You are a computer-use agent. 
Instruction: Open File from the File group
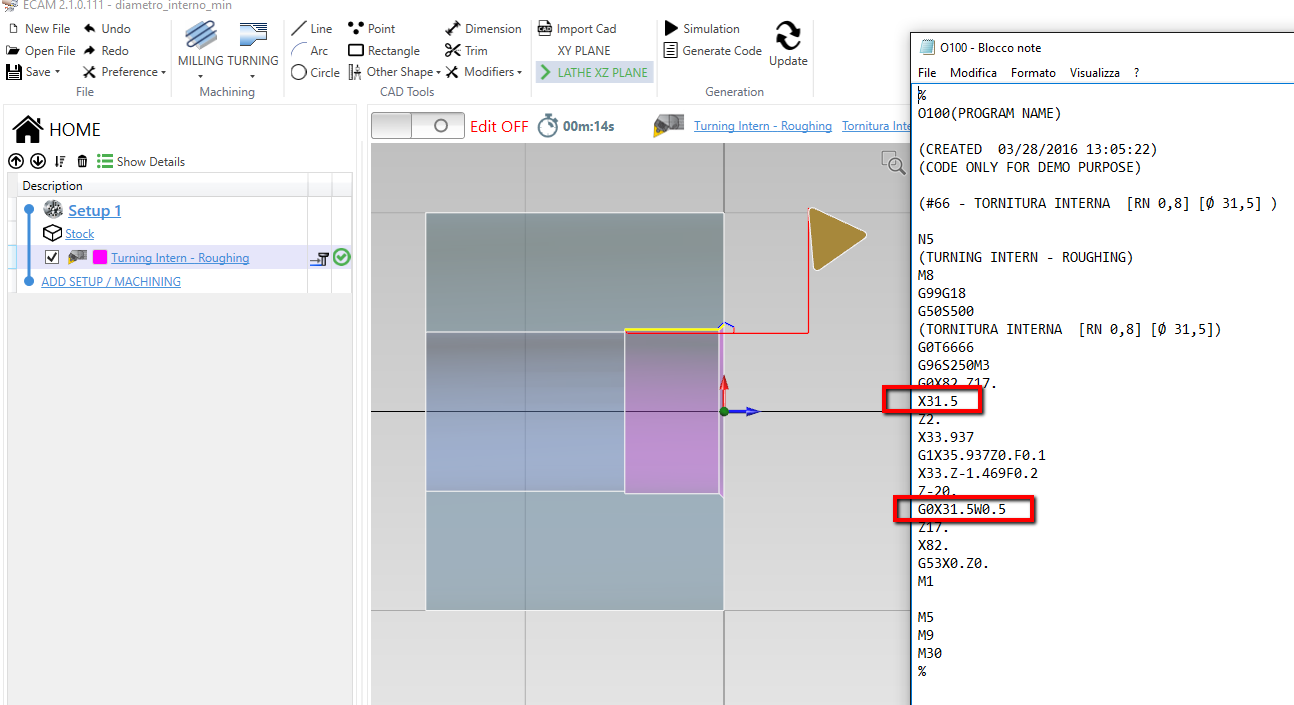click(40, 51)
